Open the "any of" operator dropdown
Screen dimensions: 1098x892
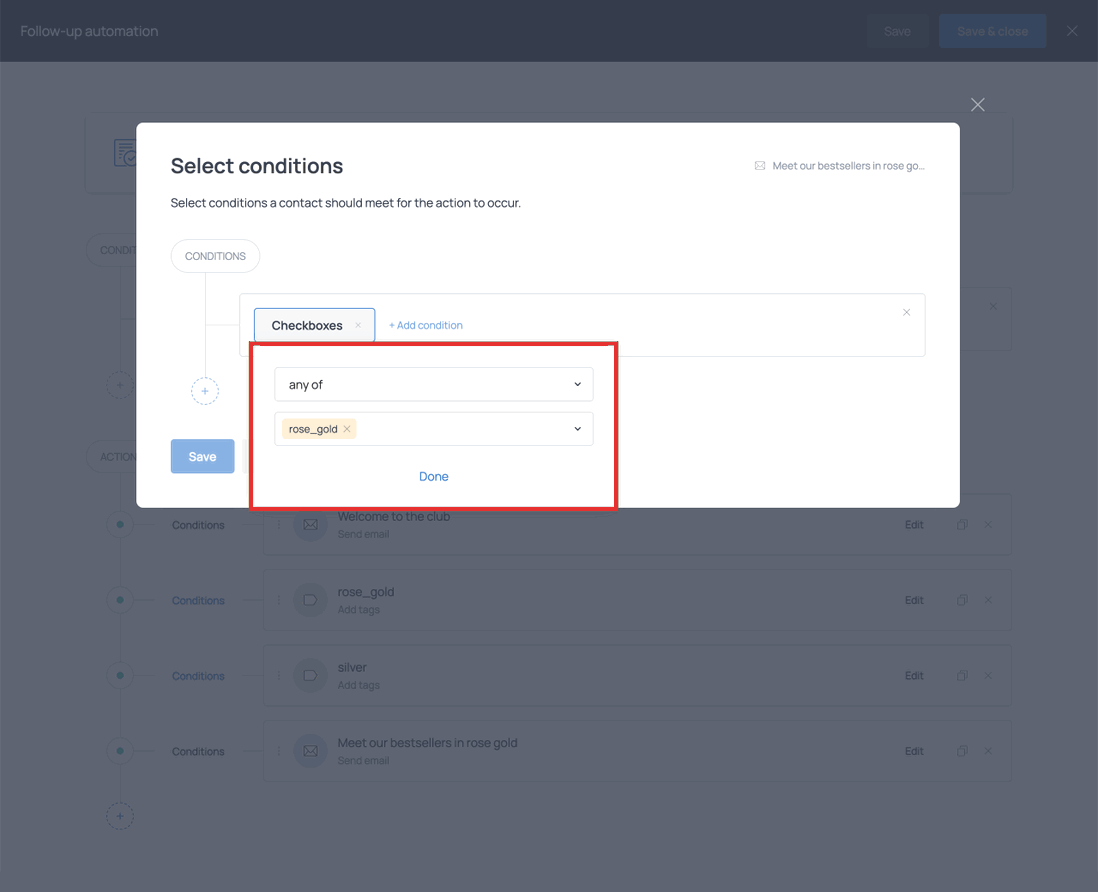coord(433,384)
